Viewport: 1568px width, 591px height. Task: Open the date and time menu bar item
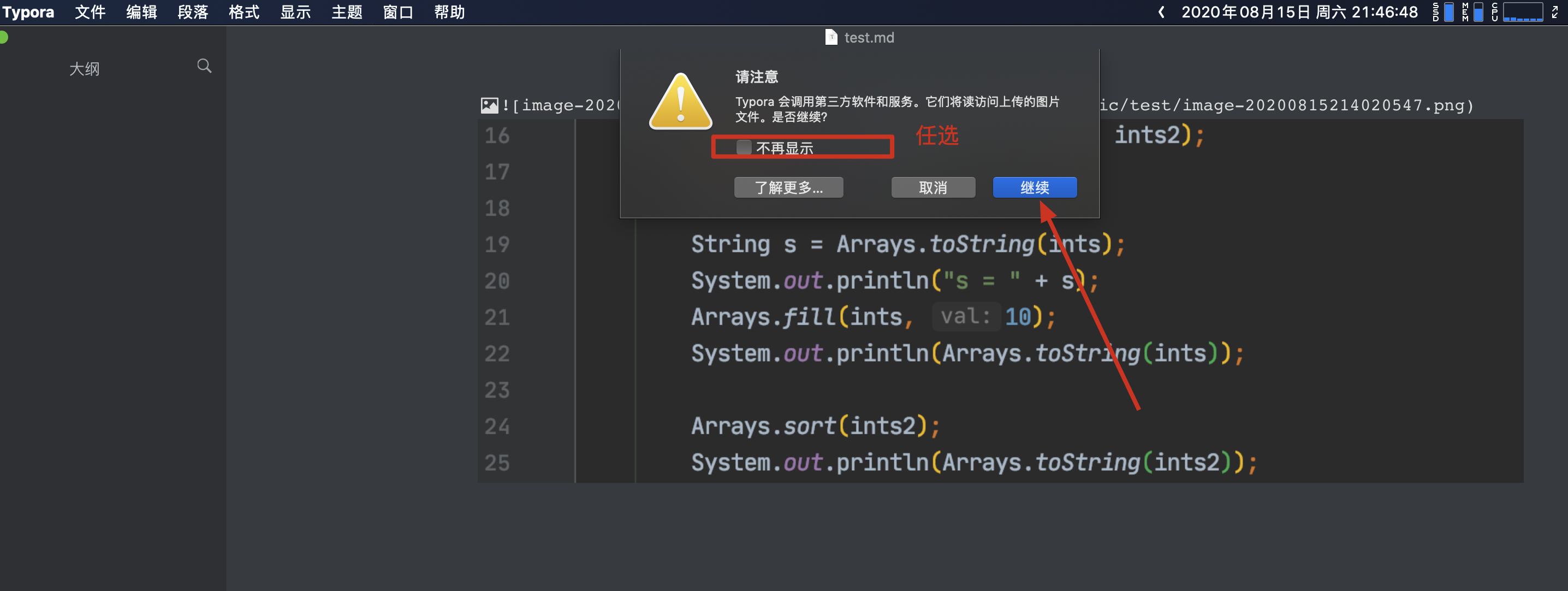1299,12
